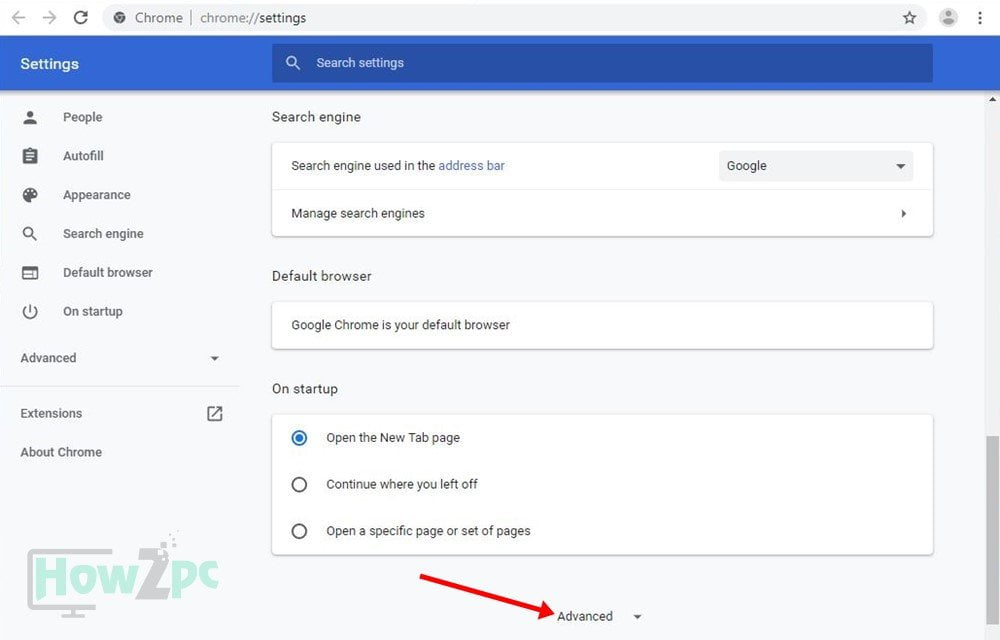Open Appearance in the sidebar
Screen dimensions: 1000x640
96,195
